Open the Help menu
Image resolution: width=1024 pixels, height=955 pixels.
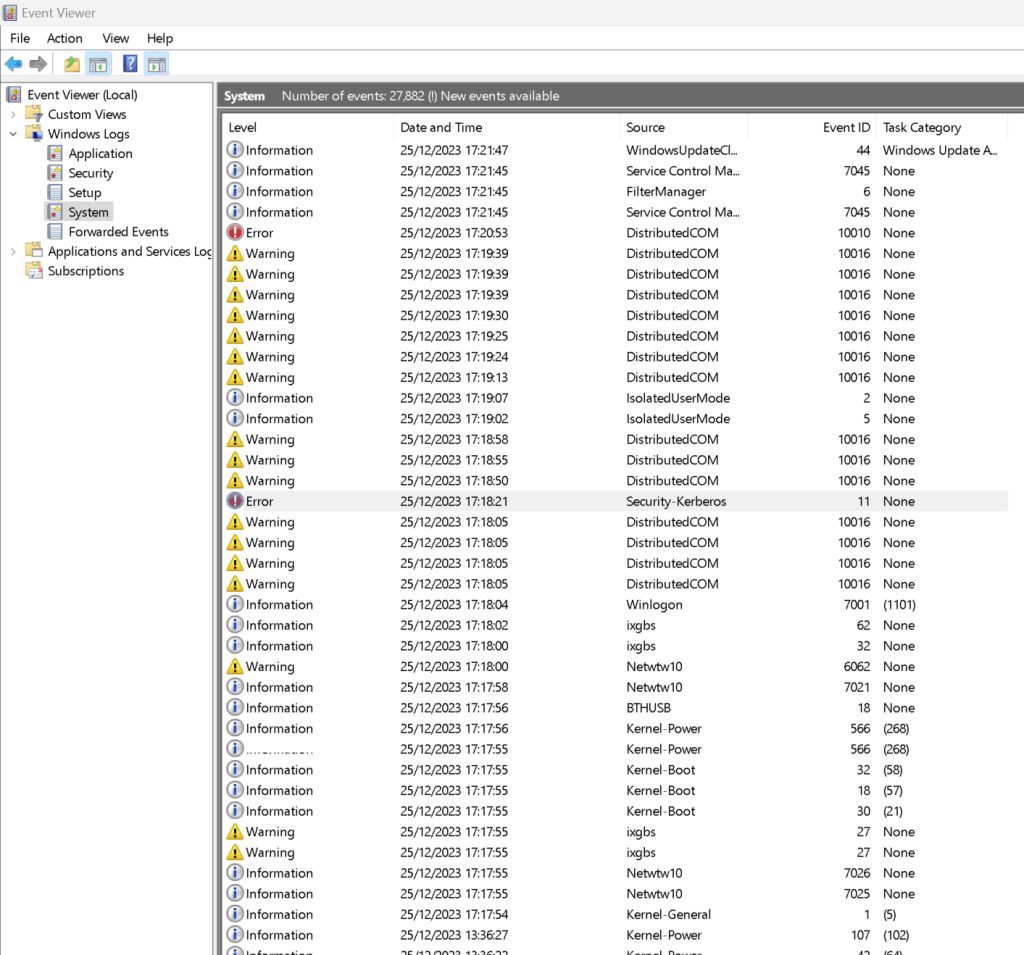(160, 39)
